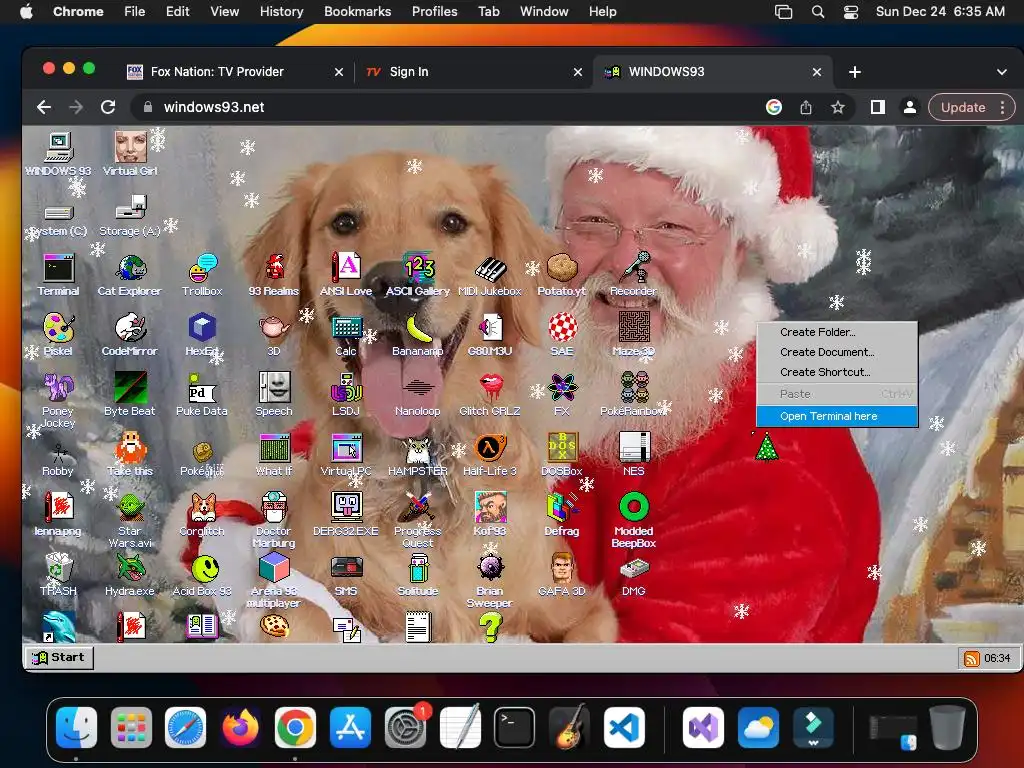Screen dimensions: 1024x768
Task: Open System (C:) drive icon
Action: tap(58, 221)
